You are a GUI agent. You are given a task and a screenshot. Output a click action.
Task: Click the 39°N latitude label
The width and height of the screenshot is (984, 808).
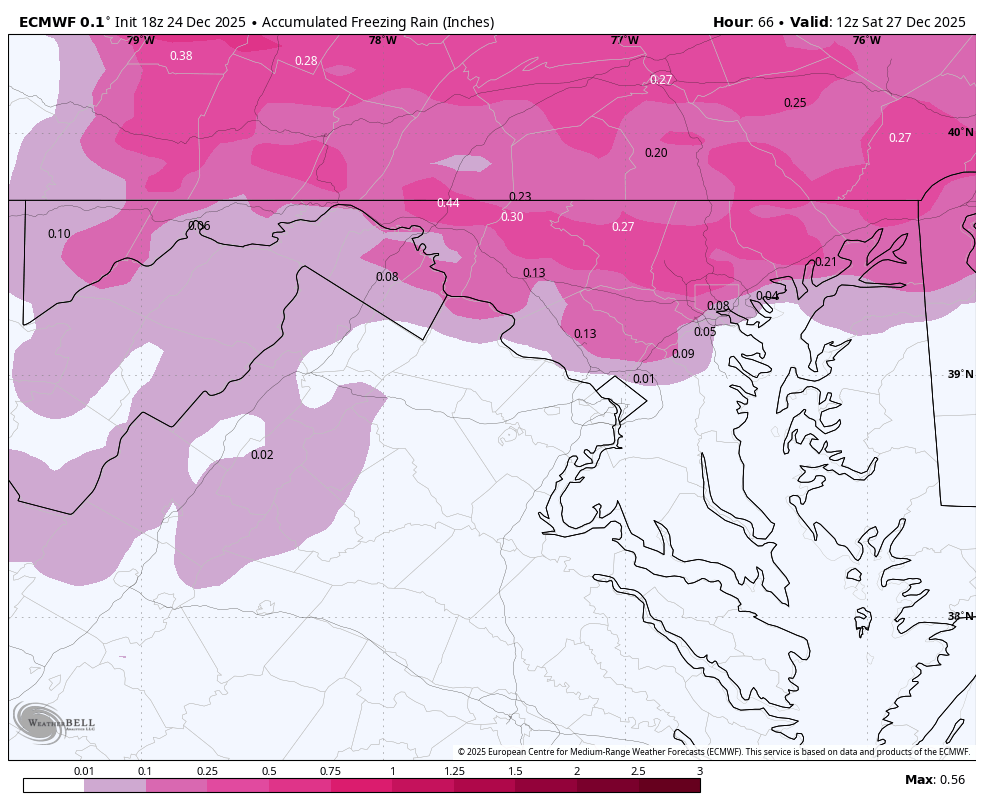pyautogui.click(x=960, y=374)
